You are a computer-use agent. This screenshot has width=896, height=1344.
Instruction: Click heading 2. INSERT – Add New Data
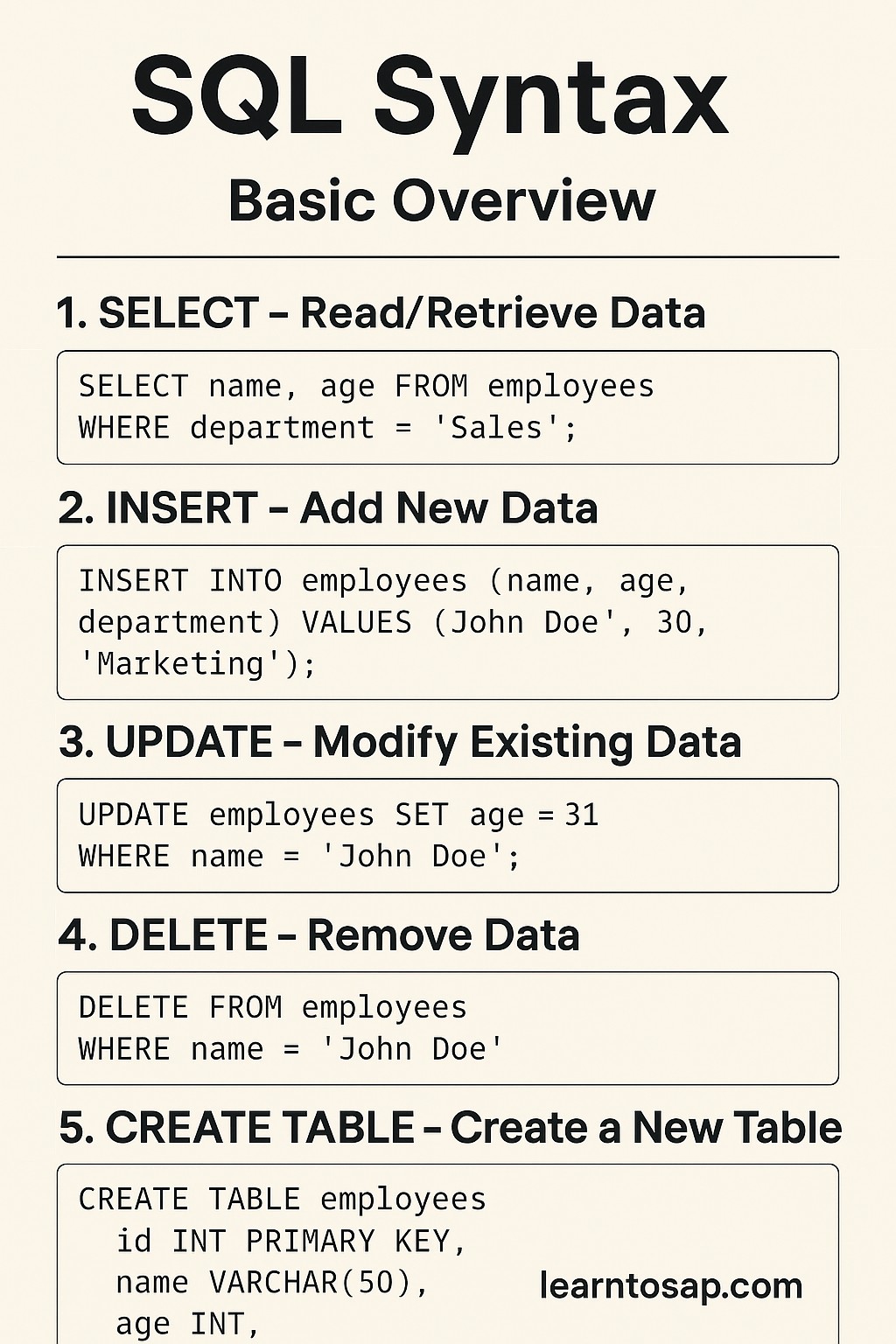(328, 508)
